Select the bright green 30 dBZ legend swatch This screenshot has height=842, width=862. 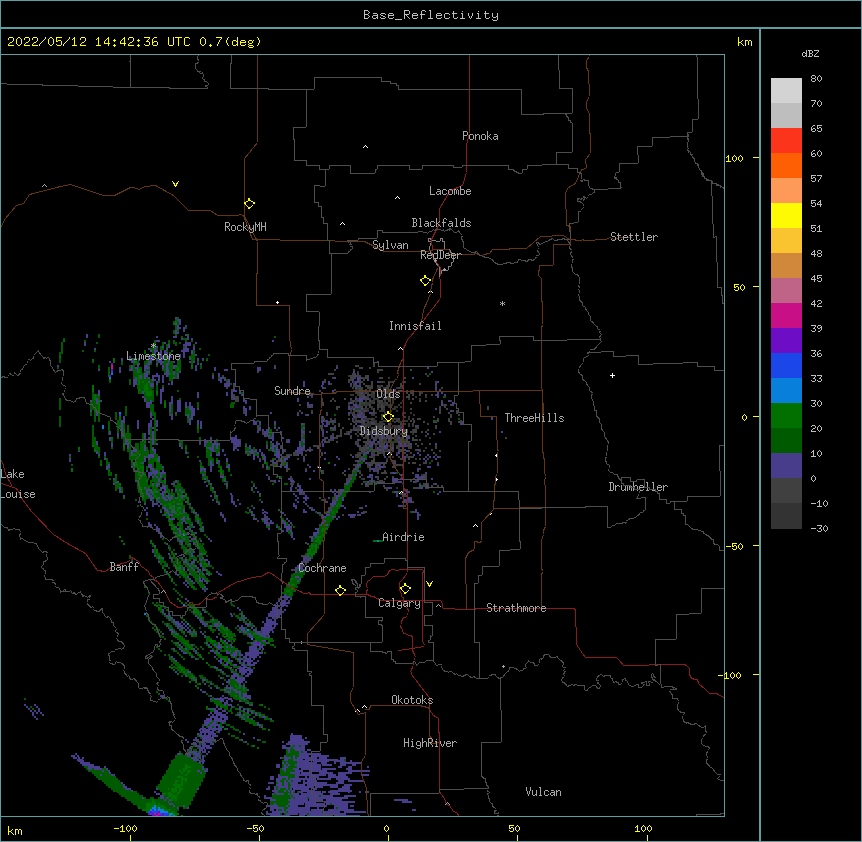pos(786,415)
